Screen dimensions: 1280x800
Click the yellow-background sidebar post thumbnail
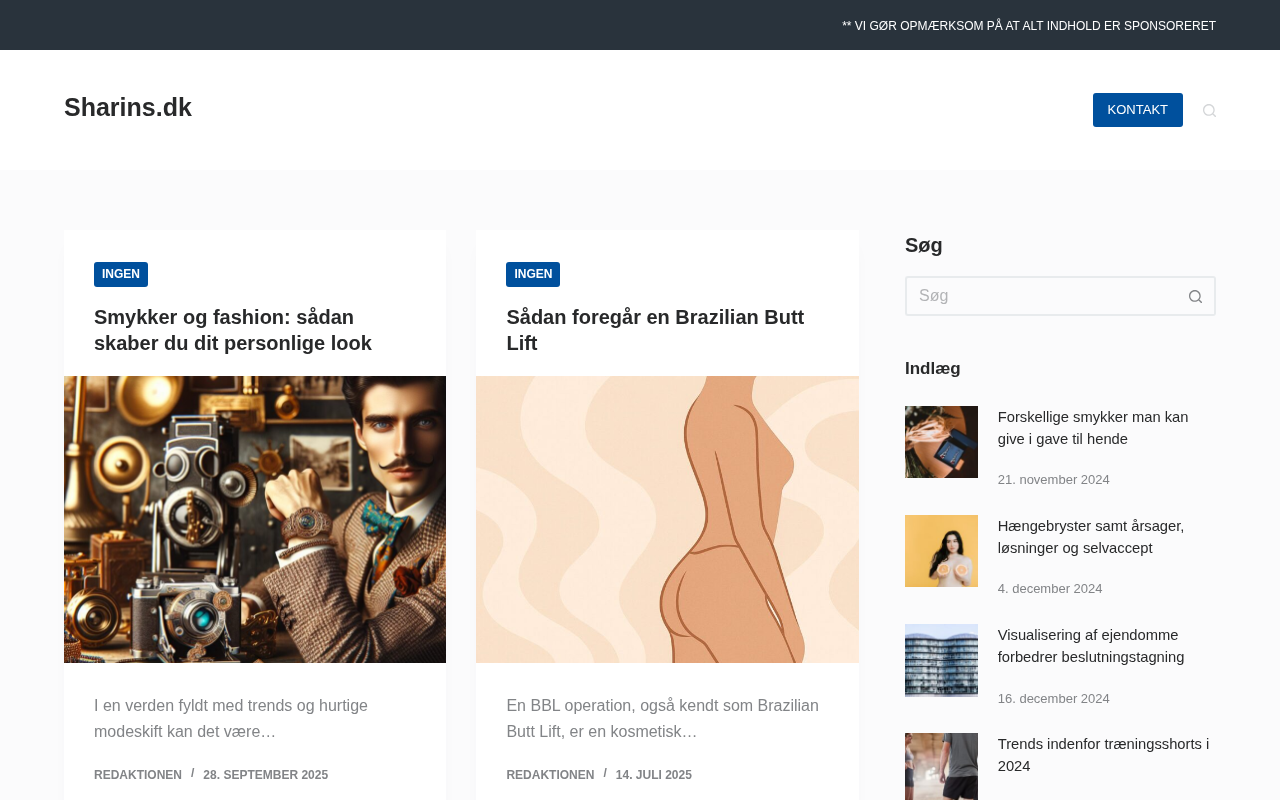pyautogui.click(x=941, y=551)
